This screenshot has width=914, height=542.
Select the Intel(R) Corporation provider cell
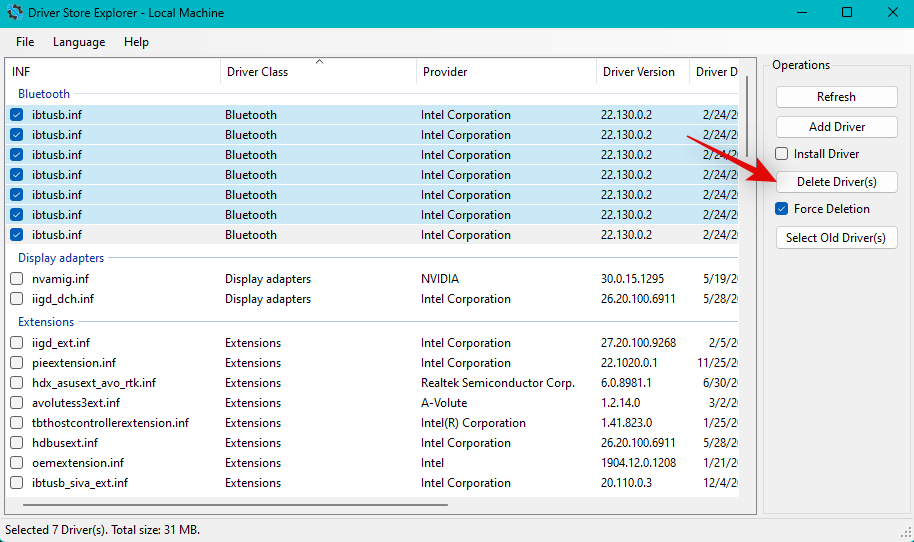(x=473, y=423)
